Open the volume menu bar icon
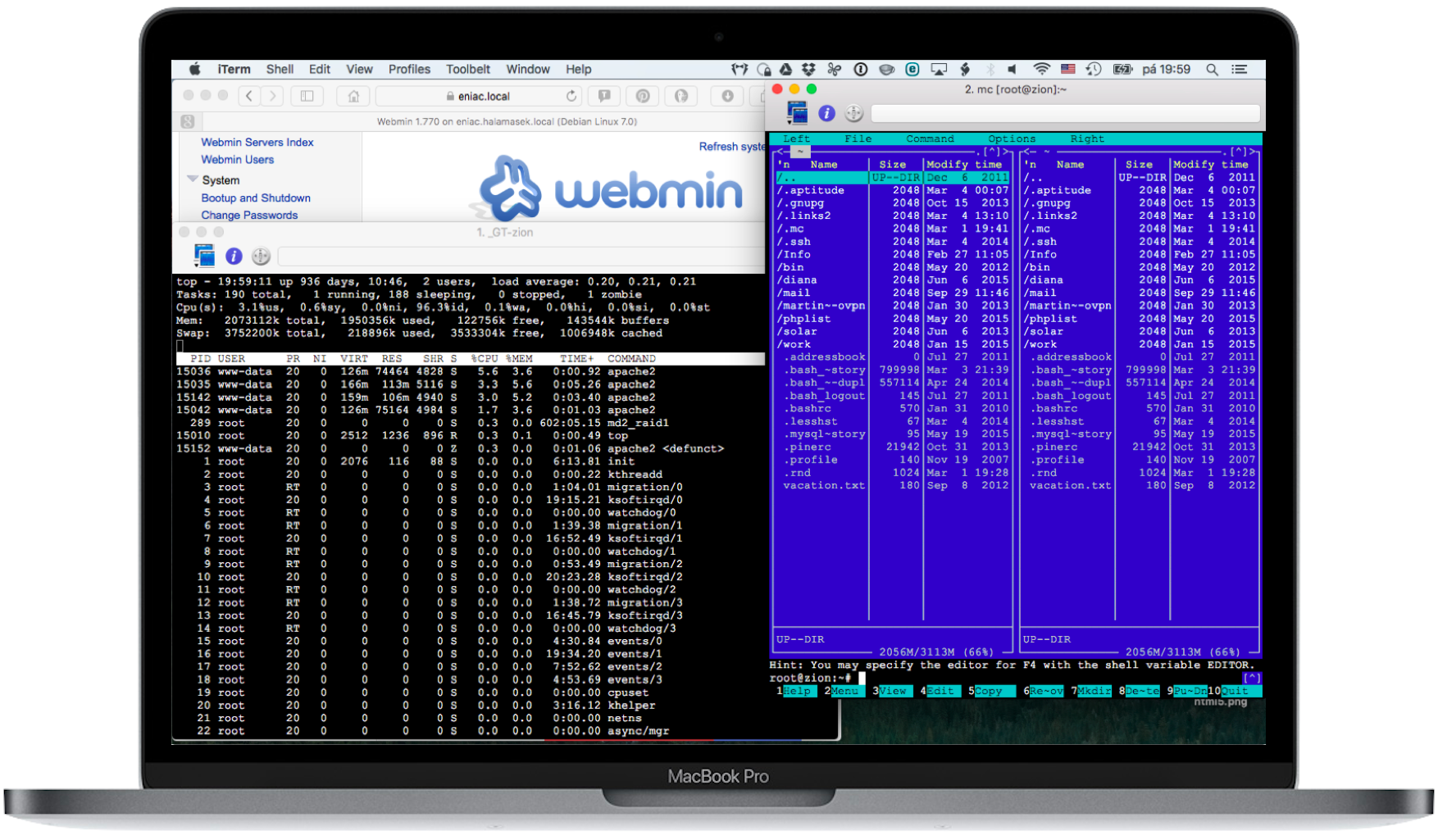 (x=1013, y=70)
